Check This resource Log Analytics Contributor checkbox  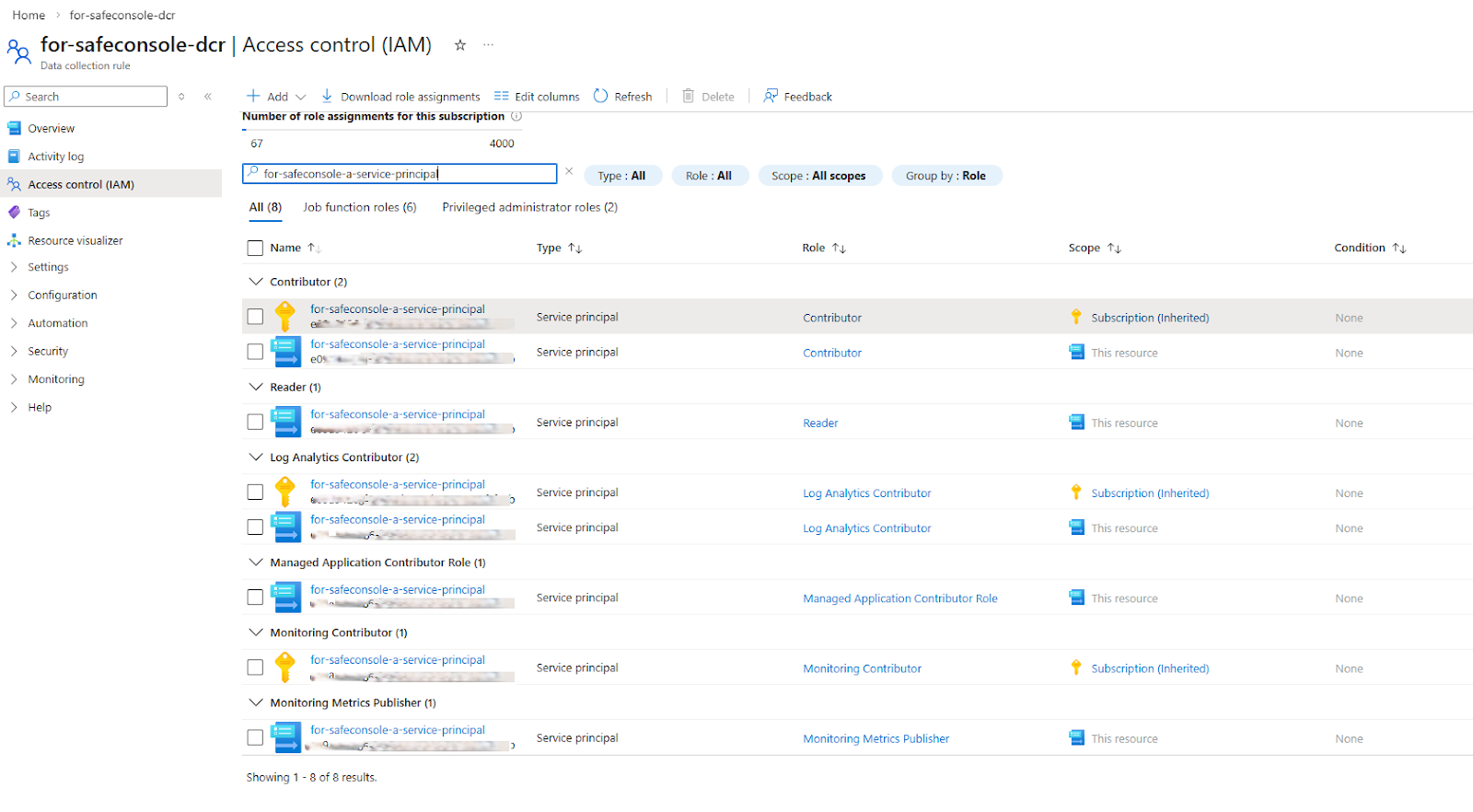click(x=255, y=527)
